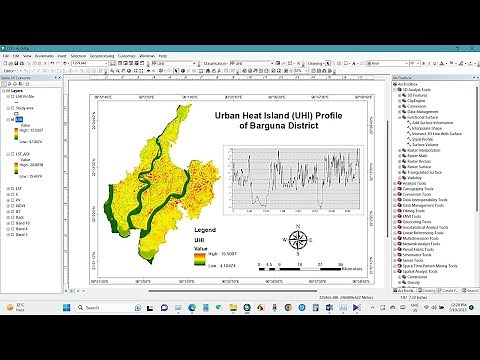Image resolution: width=480 pixels, height=360 pixels.
Task: Select the Zoom Out magnifier tool
Action: 118,71
